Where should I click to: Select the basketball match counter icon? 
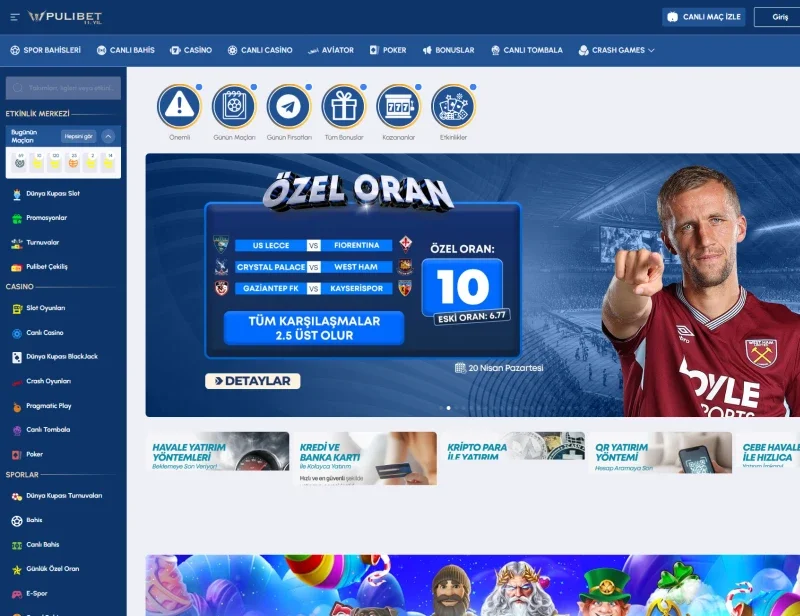[73, 162]
